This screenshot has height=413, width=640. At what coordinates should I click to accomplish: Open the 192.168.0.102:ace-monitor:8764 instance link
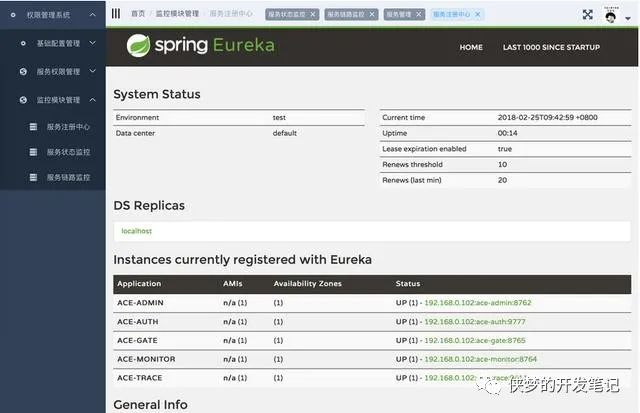[x=480, y=359]
